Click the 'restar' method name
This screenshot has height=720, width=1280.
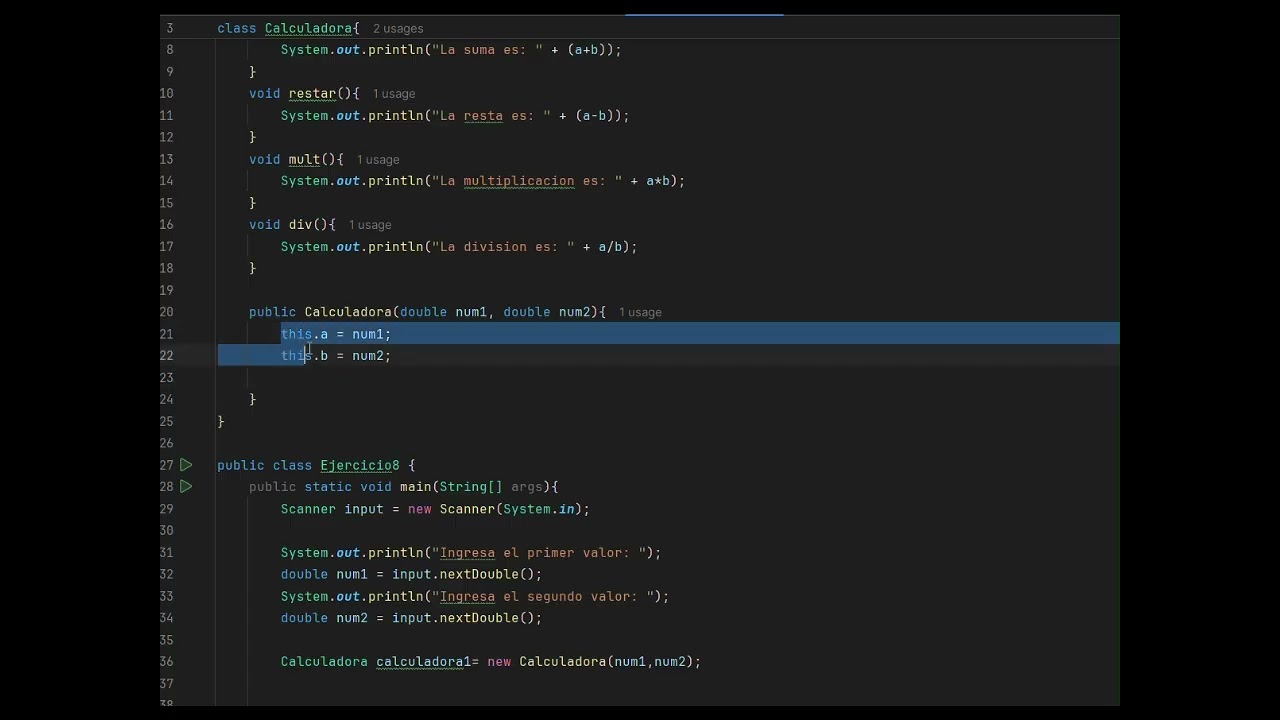coord(312,94)
